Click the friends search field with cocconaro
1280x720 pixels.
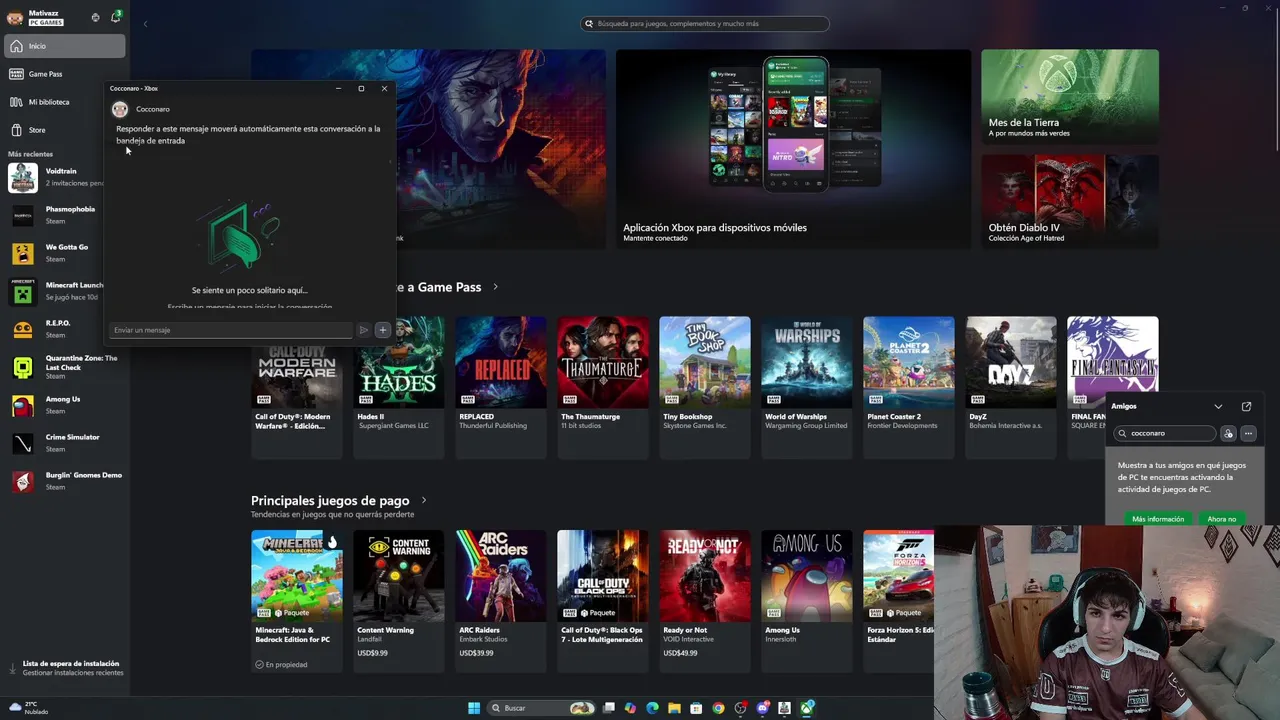click(x=1166, y=434)
